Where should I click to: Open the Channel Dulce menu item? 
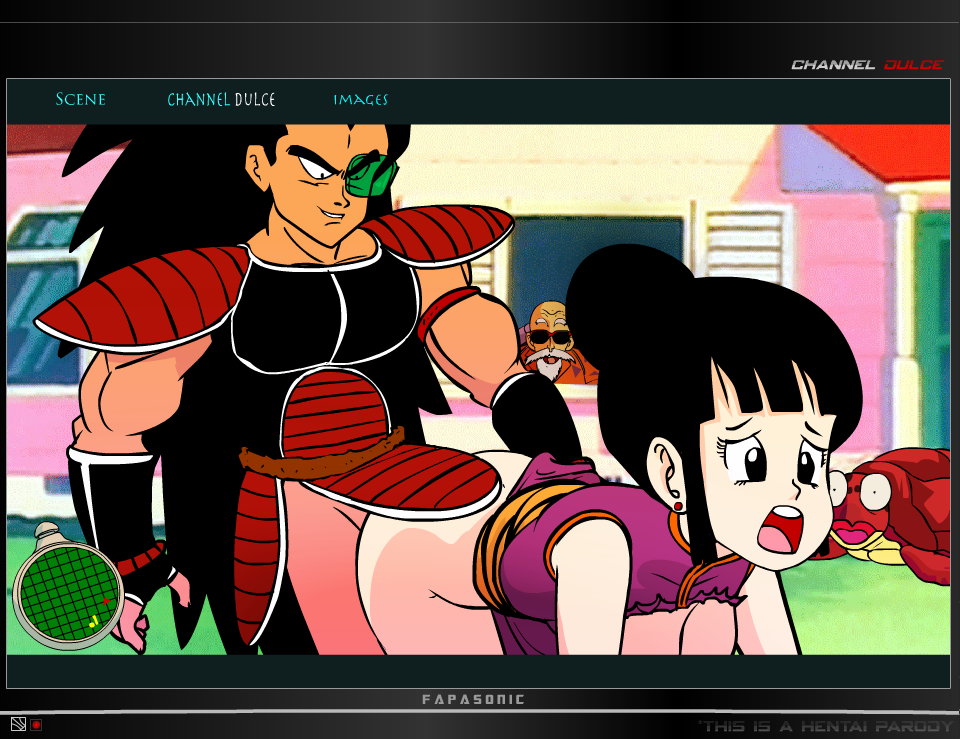coord(221,99)
